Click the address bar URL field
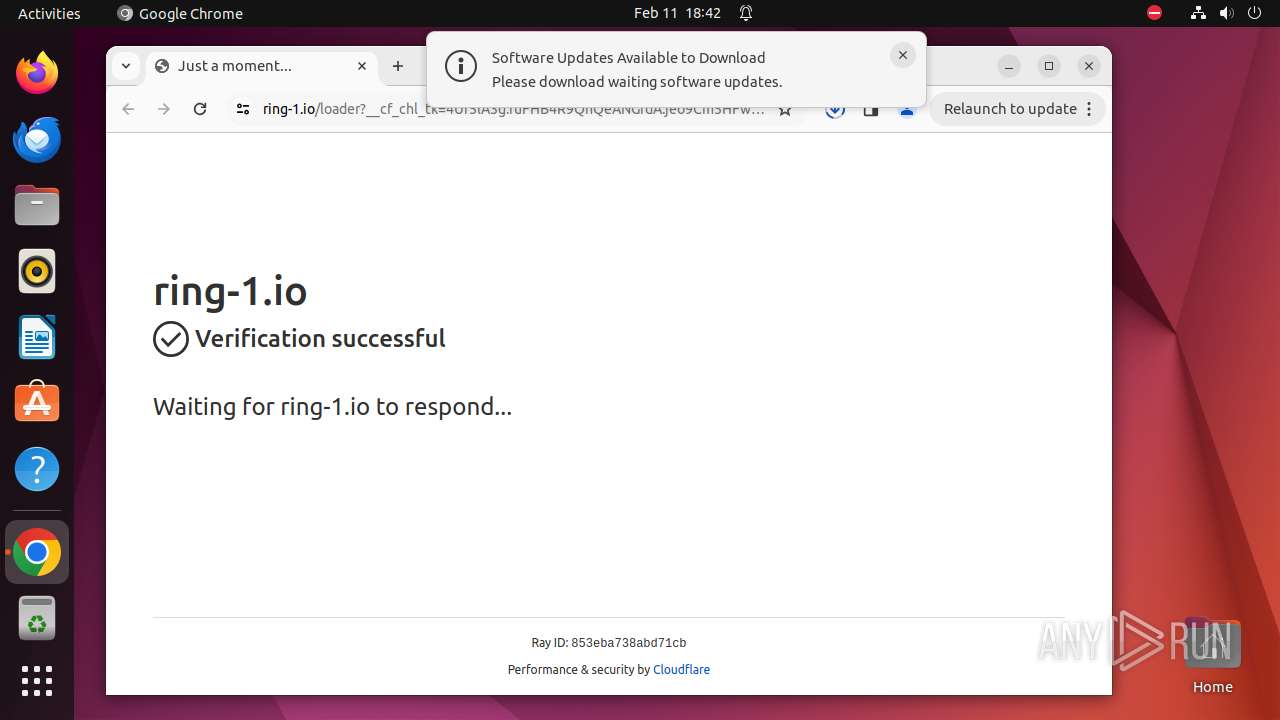Viewport: 1280px width, 720px height. click(x=513, y=109)
